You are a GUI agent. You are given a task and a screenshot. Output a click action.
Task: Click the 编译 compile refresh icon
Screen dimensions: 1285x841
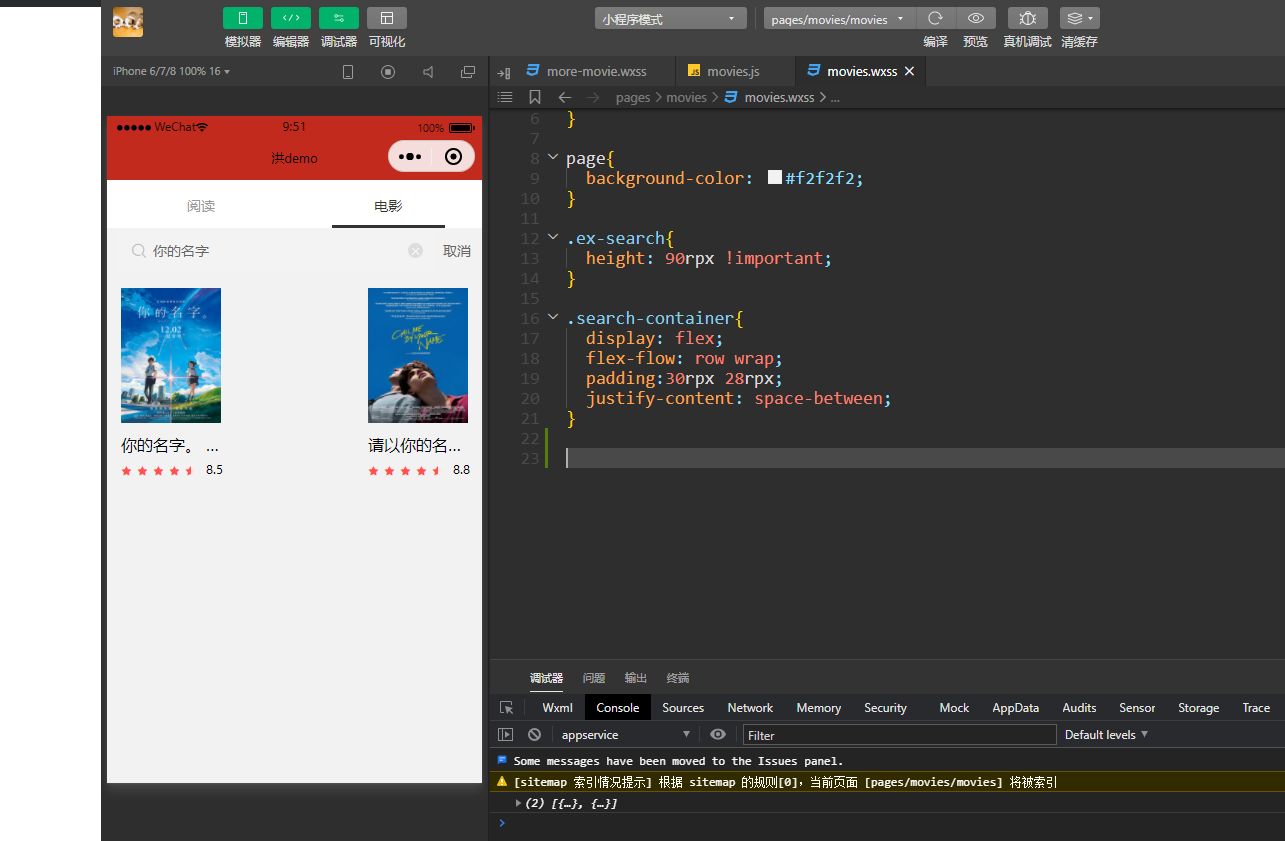(x=935, y=18)
